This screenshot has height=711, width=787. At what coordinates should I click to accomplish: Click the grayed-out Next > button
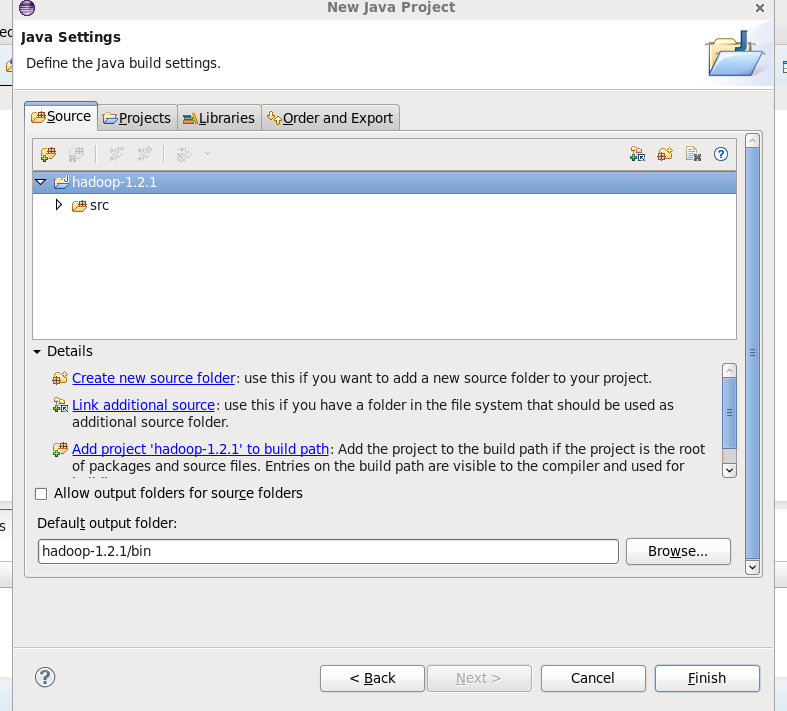(479, 678)
